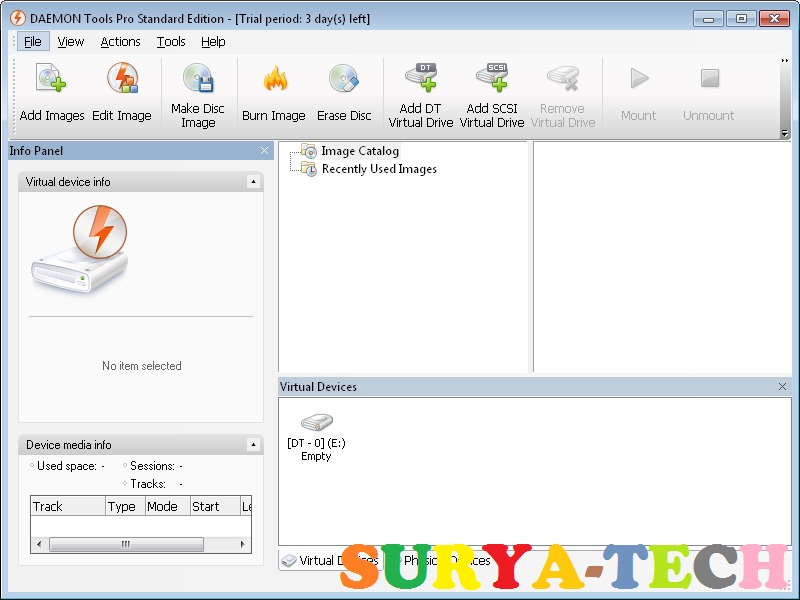Click the Mount play icon

click(639, 78)
